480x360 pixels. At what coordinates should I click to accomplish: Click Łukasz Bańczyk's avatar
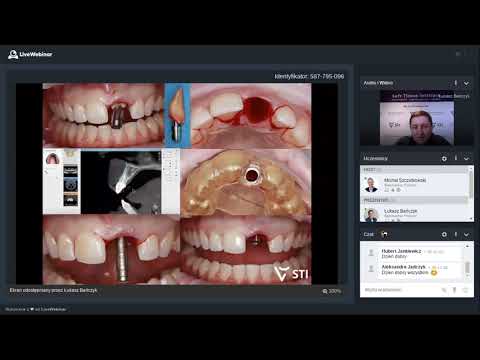[371, 215]
